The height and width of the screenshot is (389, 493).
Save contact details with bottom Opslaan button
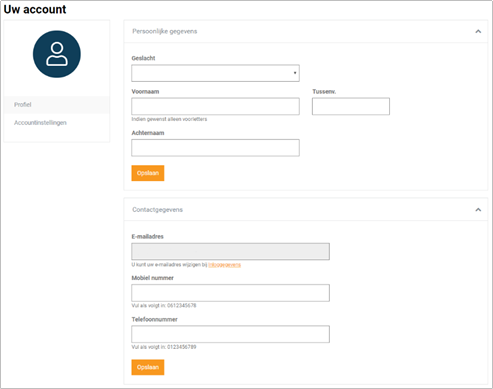pos(148,367)
